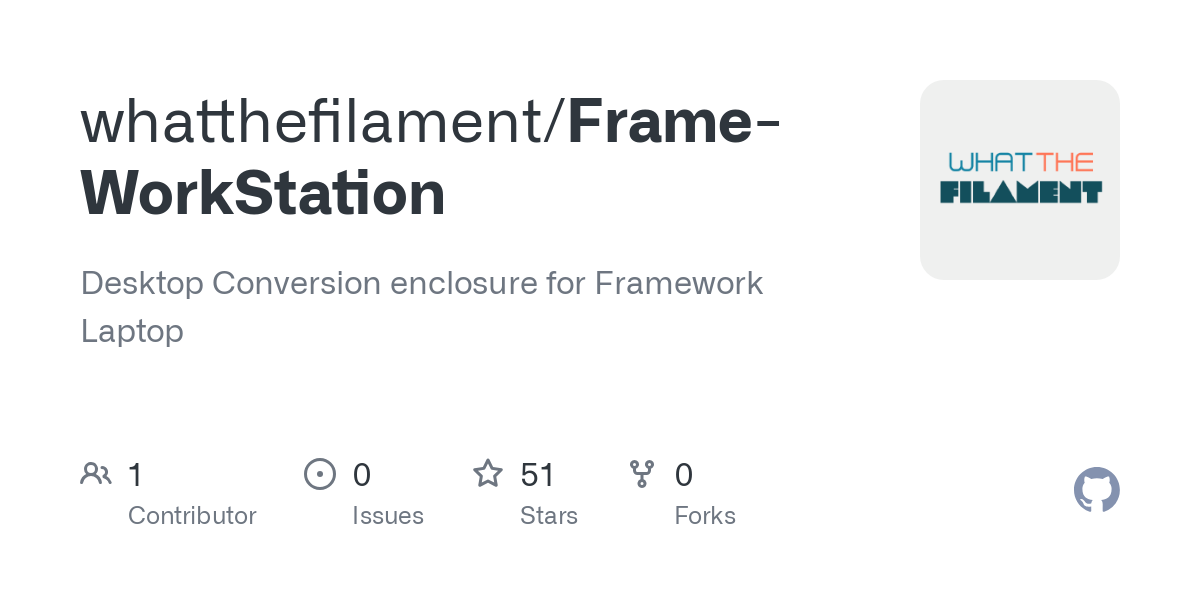1200x600 pixels.
Task: Open the "Forks" label
Action: [x=705, y=516]
